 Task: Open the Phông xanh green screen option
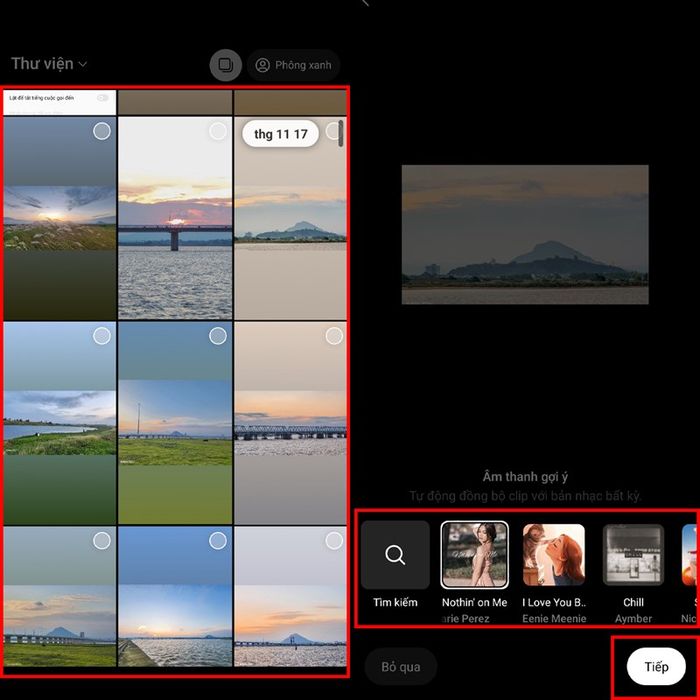tap(293, 65)
